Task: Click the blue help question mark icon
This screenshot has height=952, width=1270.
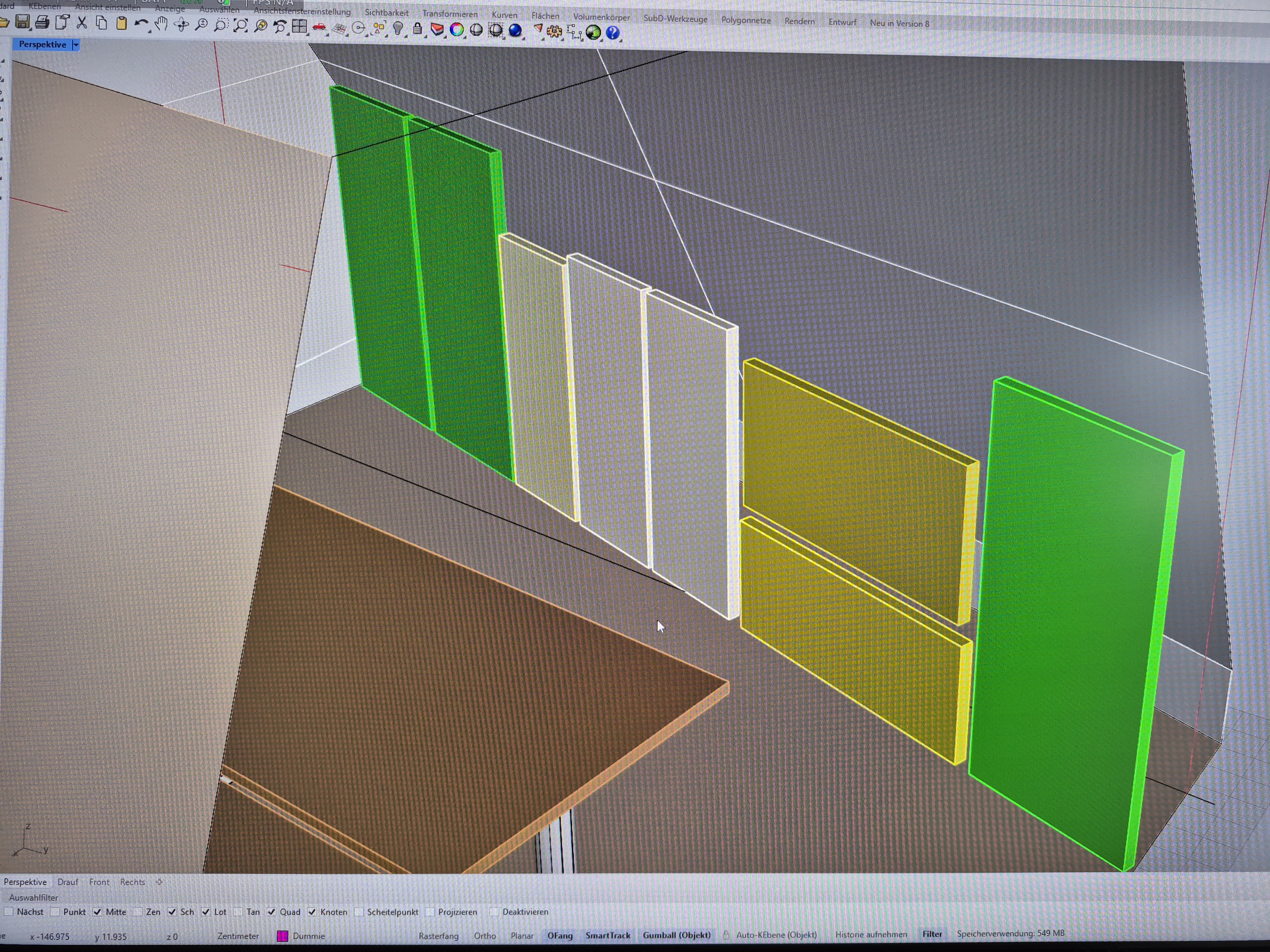Action: (x=612, y=33)
